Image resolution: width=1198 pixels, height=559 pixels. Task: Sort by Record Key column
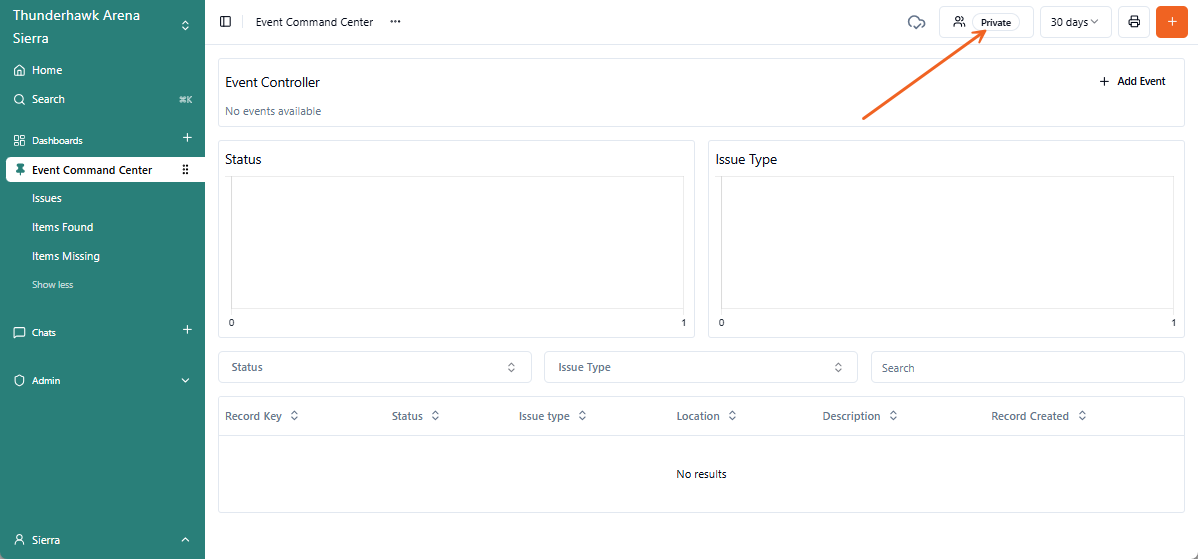point(261,416)
